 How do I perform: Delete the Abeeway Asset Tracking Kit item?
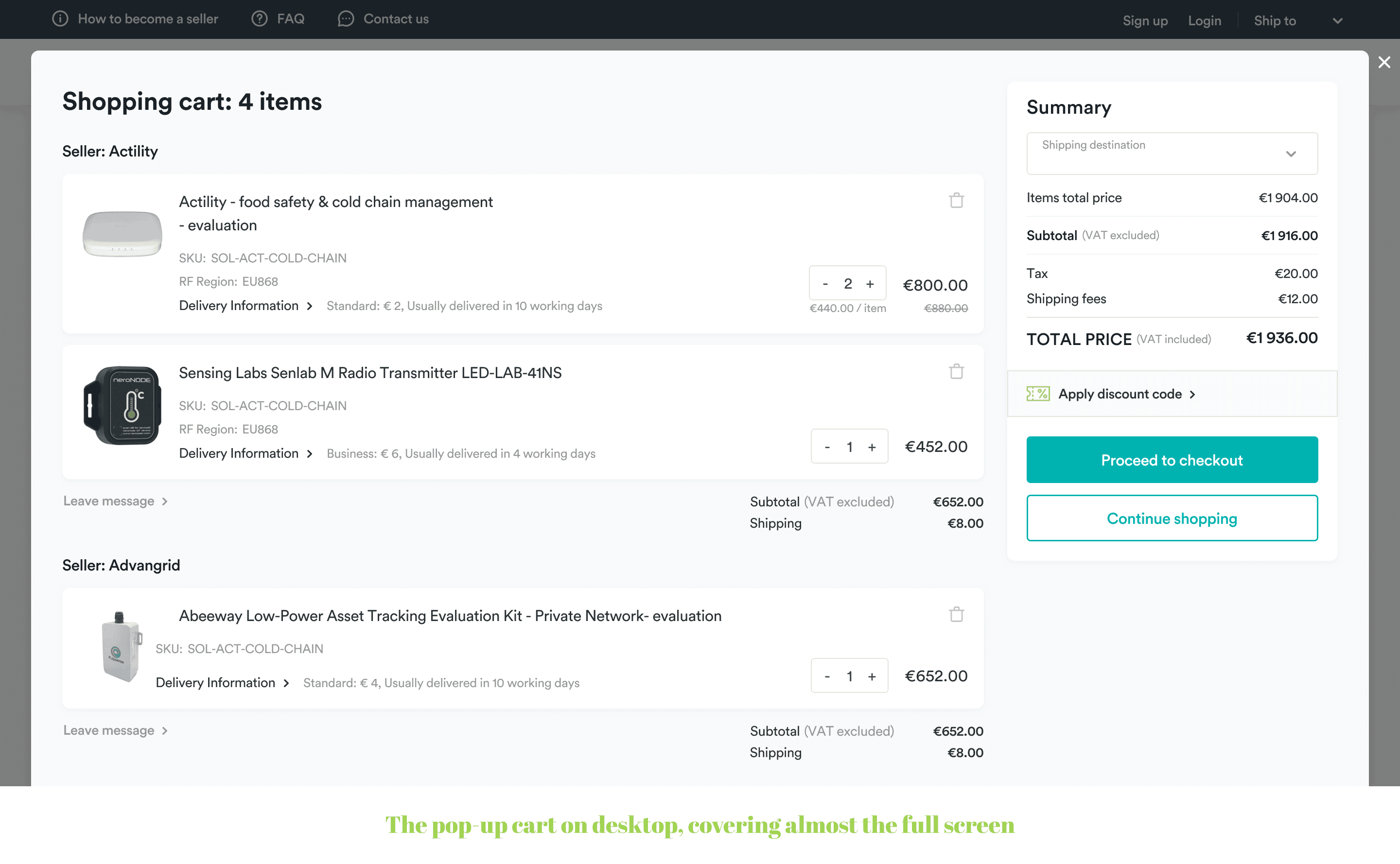pos(956,614)
